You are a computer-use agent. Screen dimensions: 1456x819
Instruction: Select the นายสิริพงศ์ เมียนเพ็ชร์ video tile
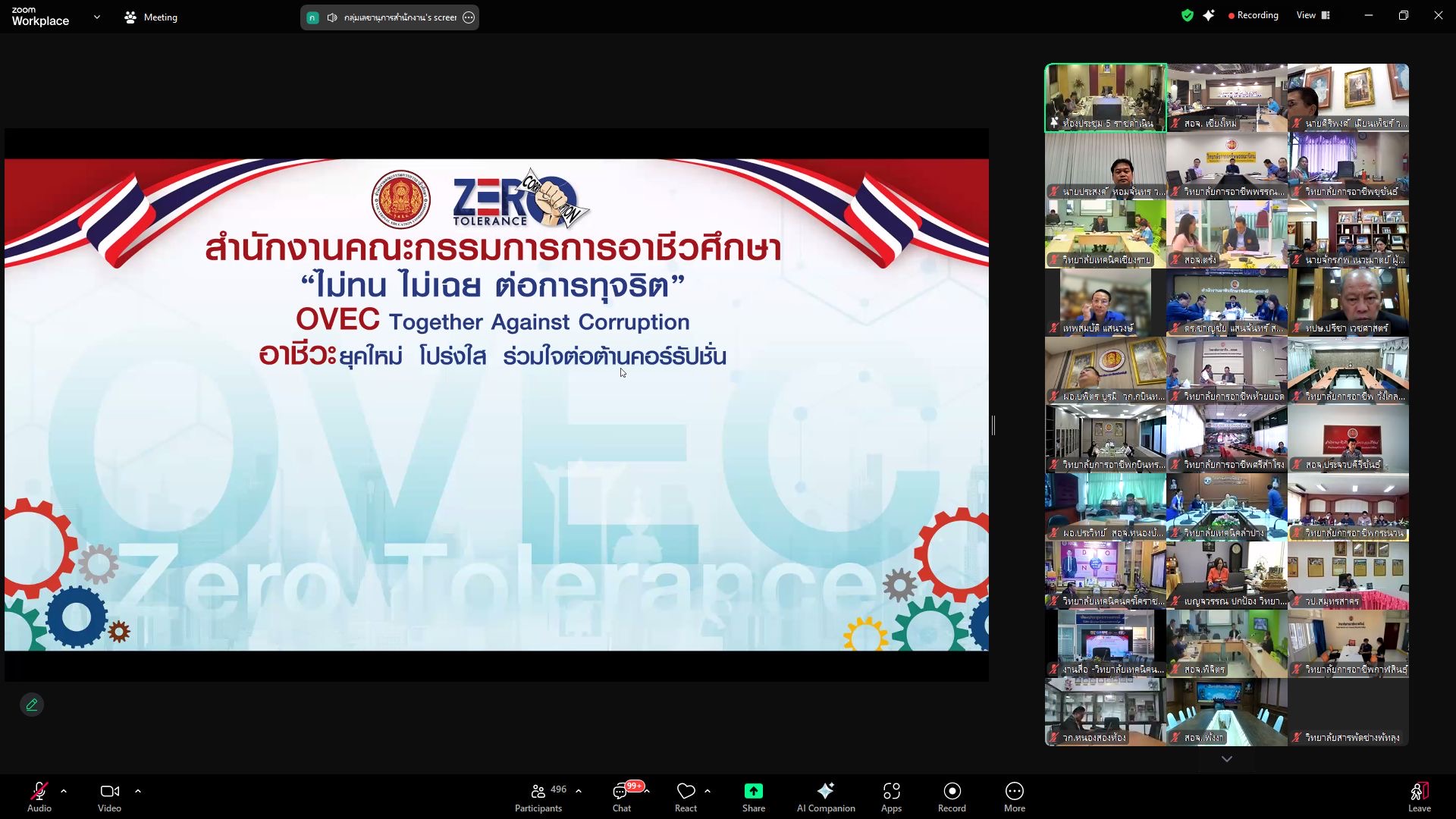click(1348, 98)
